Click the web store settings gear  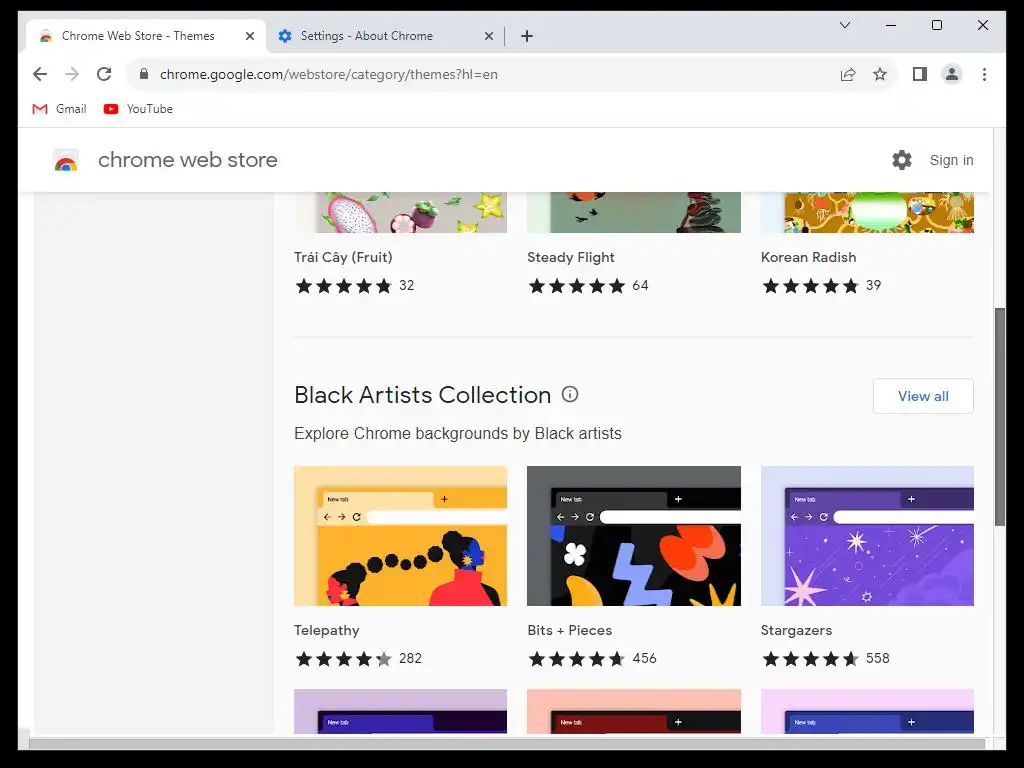tap(902, 160)
